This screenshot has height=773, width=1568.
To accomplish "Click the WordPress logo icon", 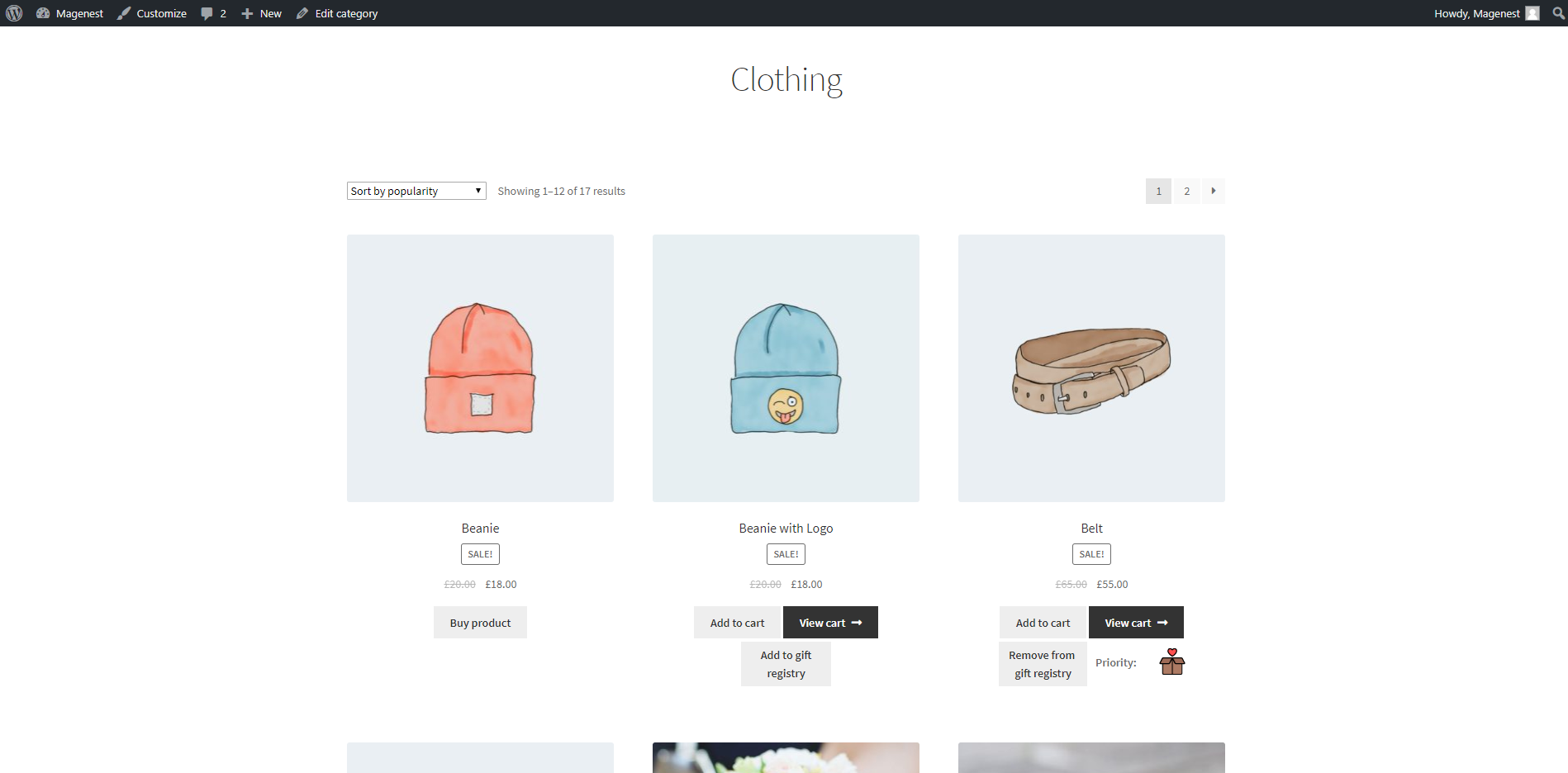I will (x=14, y=13).
